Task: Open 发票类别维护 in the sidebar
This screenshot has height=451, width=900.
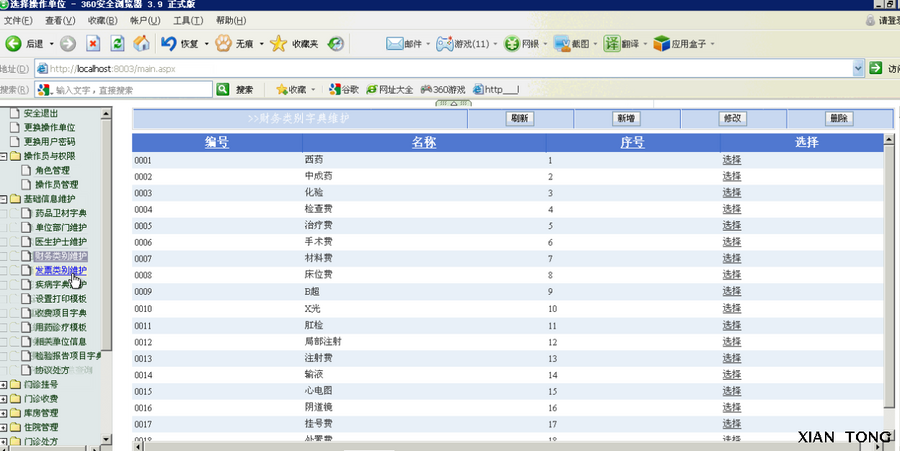Action: tap(61, 270)
